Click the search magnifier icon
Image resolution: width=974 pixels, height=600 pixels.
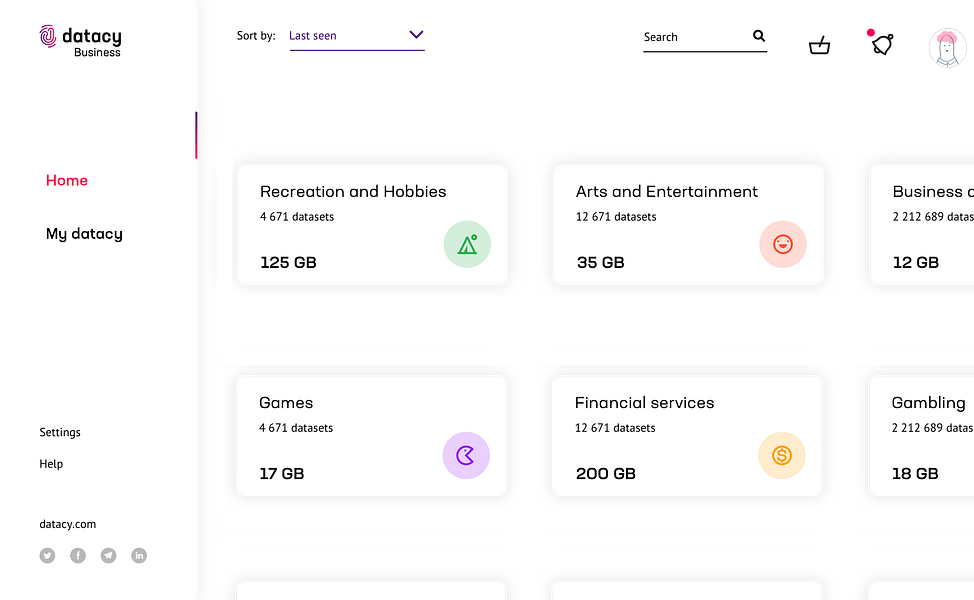[x=758, y=35]
